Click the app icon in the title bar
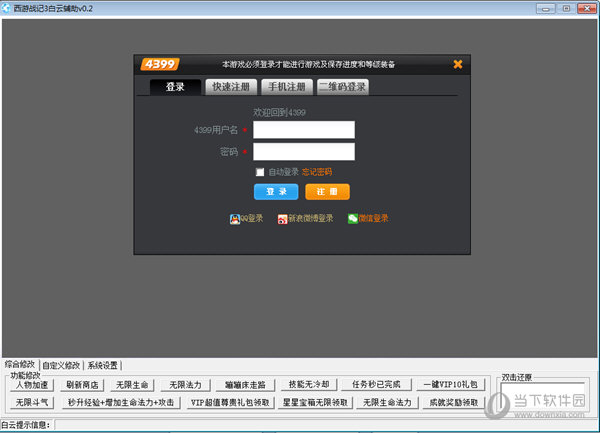Screen dimensions: 600x433 6,8
